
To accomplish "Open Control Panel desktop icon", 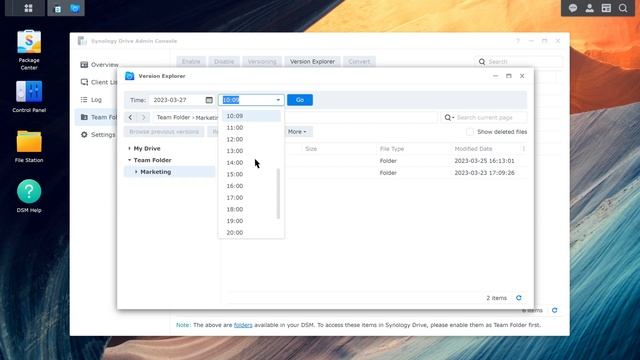I will [29, 96].
